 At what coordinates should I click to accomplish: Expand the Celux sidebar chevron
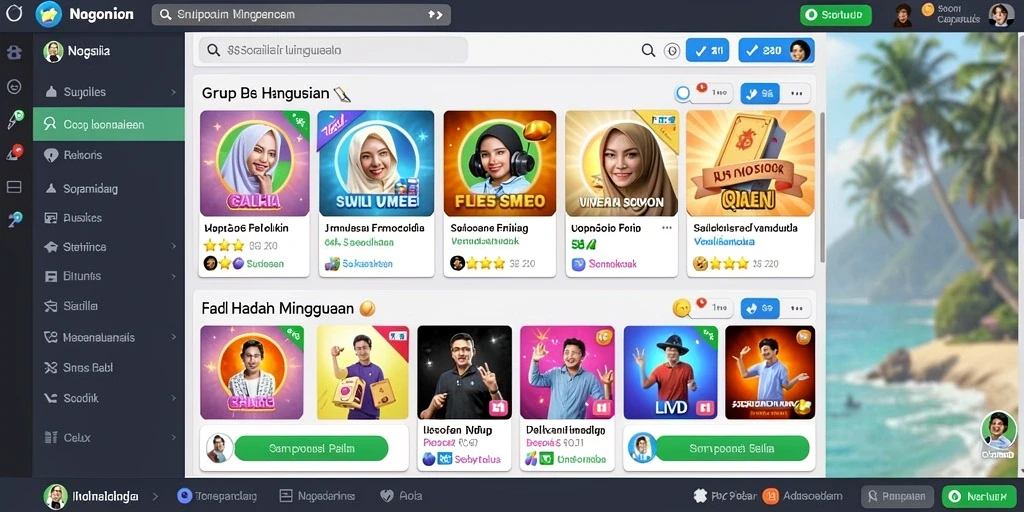[174, 438]
